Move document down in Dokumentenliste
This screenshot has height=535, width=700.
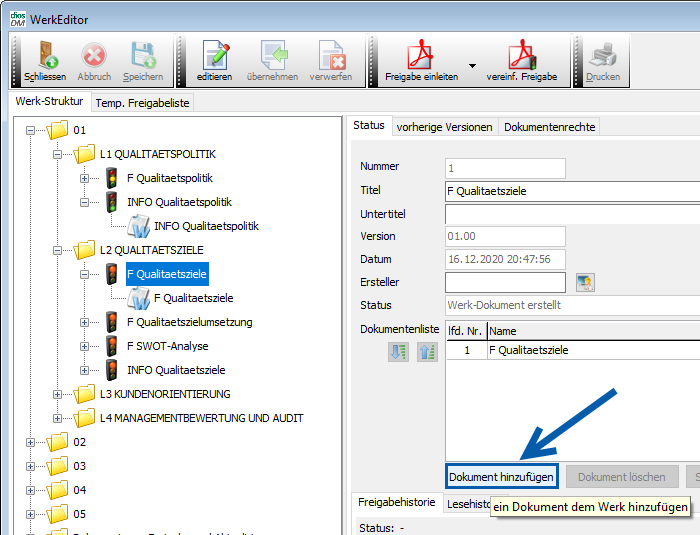(x=398, y=352)
